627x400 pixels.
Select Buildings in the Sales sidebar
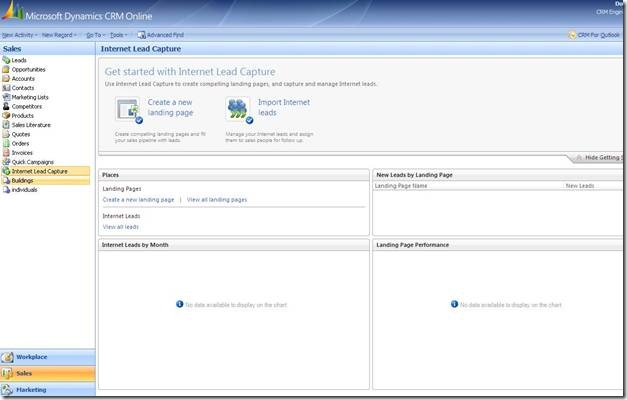pyautogui.click(x=23, y=181)
